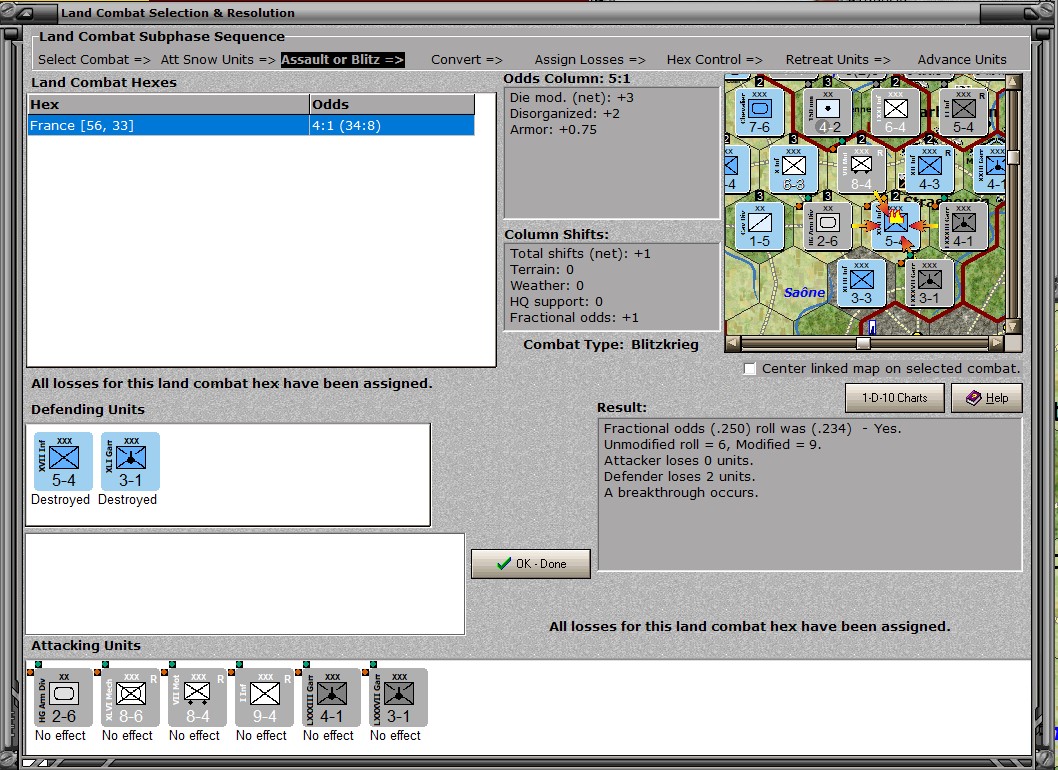Click the gray 3-1 garrison on the map

(929, 283)
